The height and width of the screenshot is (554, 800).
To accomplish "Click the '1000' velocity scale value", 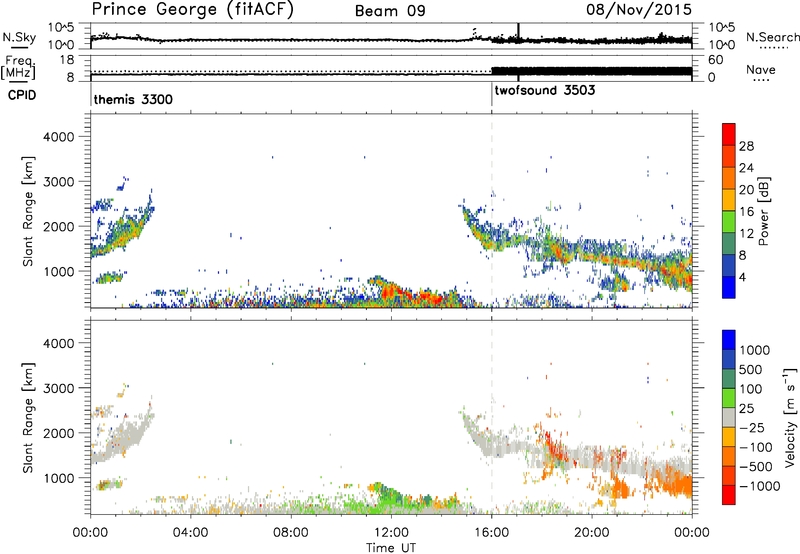I will (x=755, y=350).
